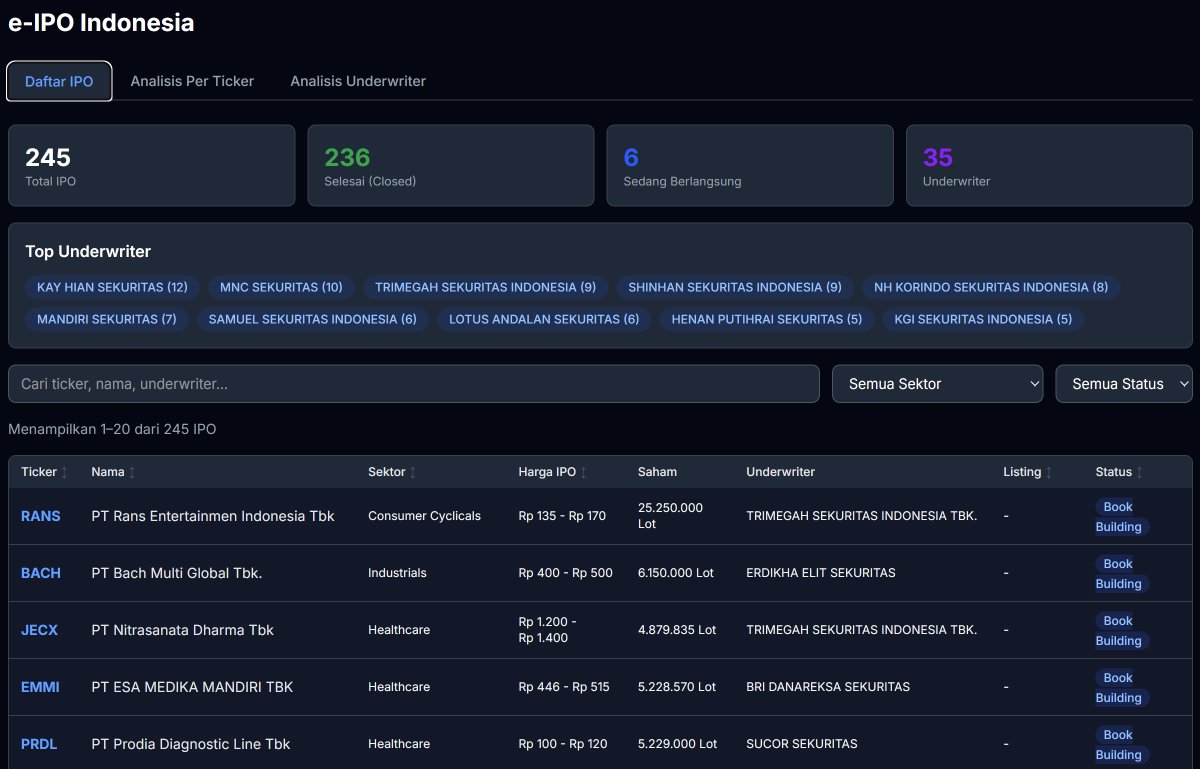Click BRI DANAREKSA SEKURITAS underwriter cell
This screenshot has width=1200, height=769.
828,687
